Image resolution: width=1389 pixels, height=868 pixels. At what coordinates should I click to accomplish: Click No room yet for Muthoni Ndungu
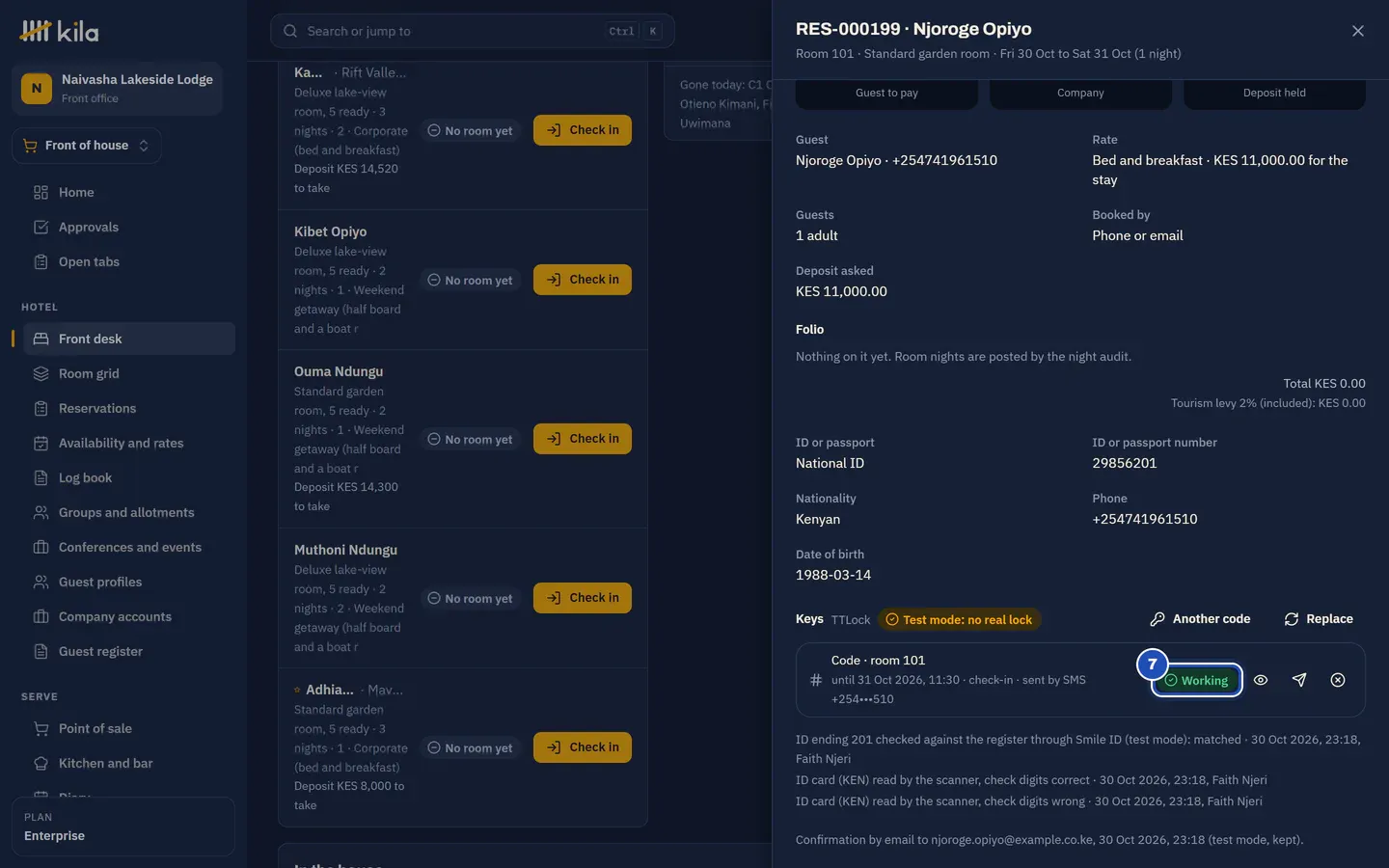(x=471, y=598)
